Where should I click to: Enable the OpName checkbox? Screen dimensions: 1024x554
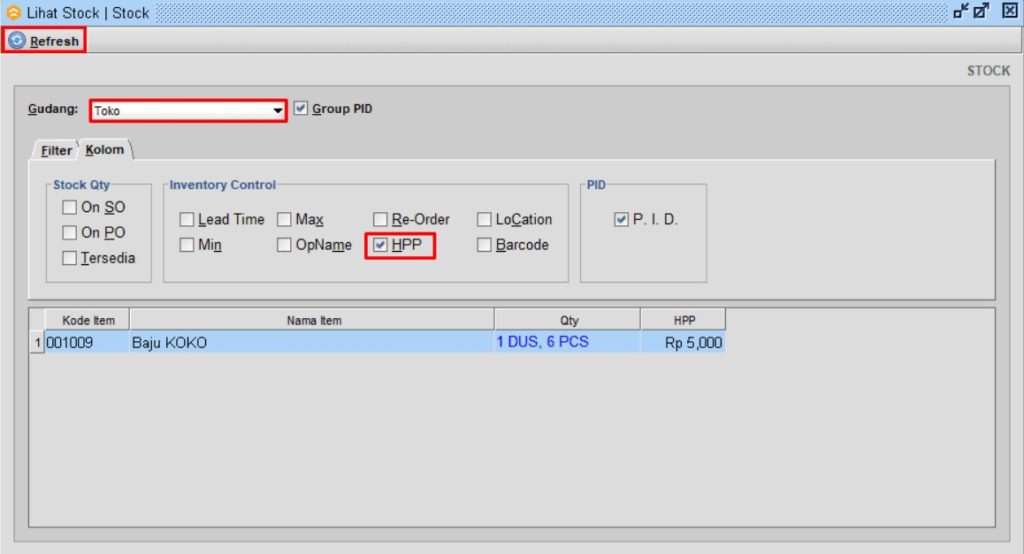284,245
